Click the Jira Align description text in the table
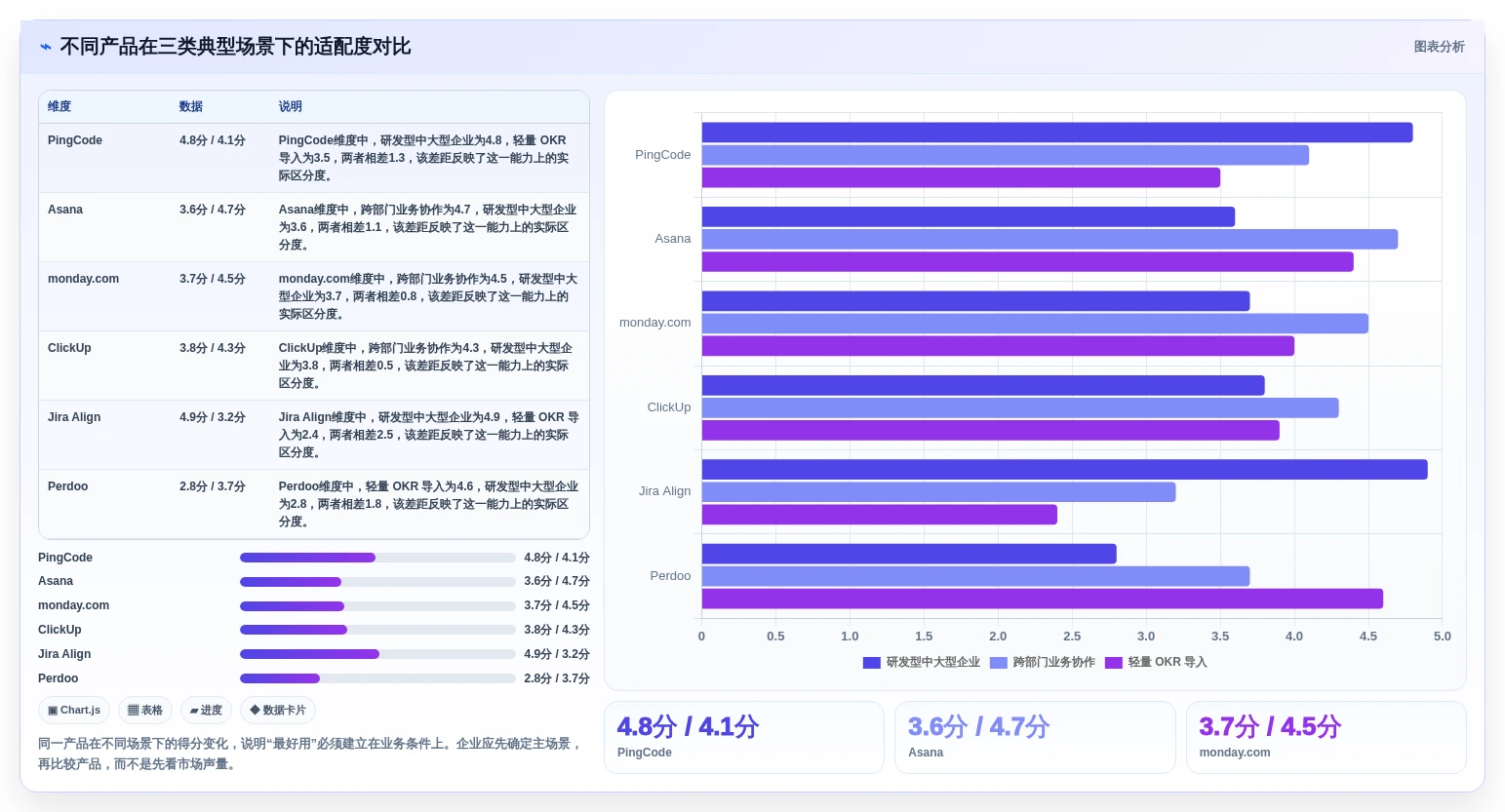 coord(429,435)
